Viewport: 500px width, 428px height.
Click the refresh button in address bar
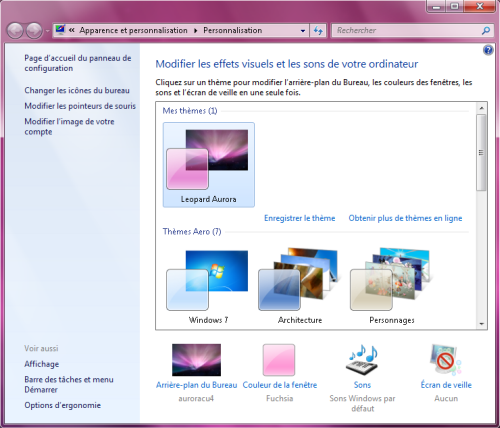coord(318,31)
